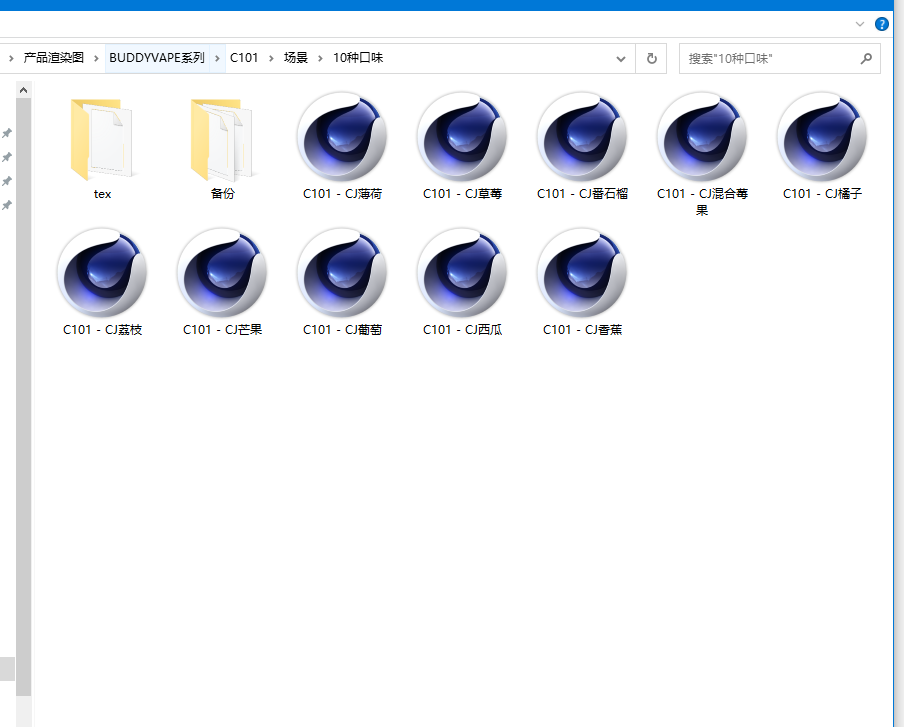Select the C101 - CJ橘子 Cinema 4D file
This screenshot has width=904, height=727.
click(822, 137)
